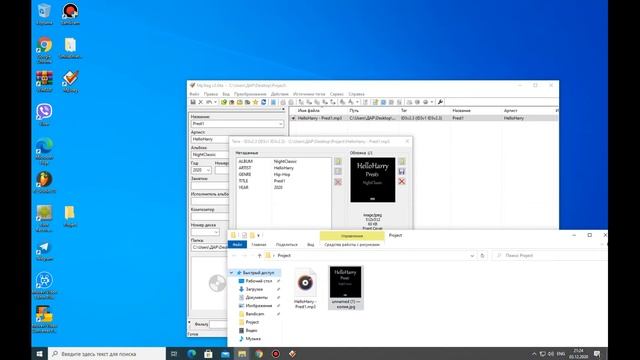Open the Файл tab in Explorer
The image size is (640, 360).
(237, 244)
